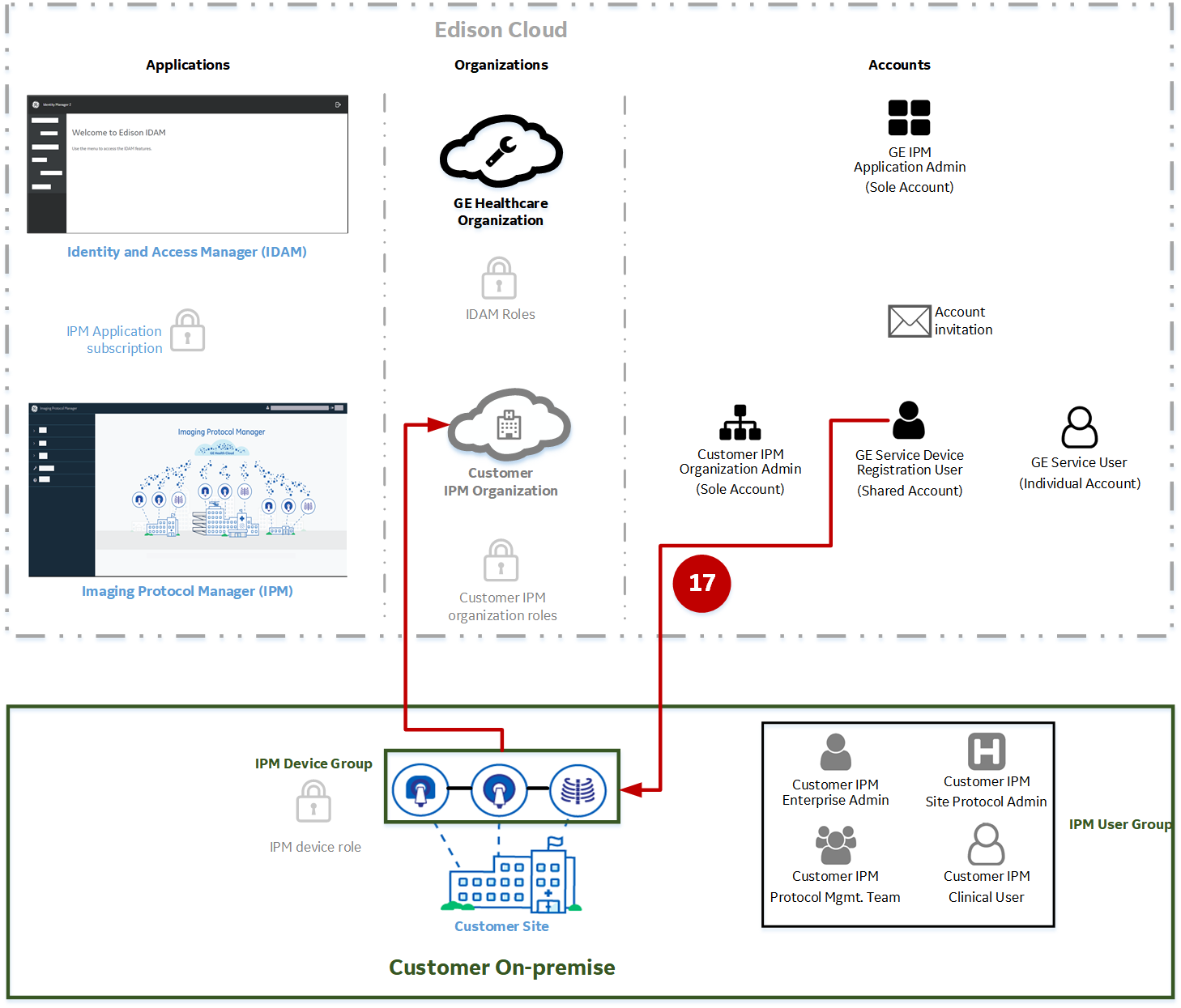This screenshot has height=1008, width=1181.
Task: Toggle the Customer IPM organization roles lock
Action: pos(501,560)
